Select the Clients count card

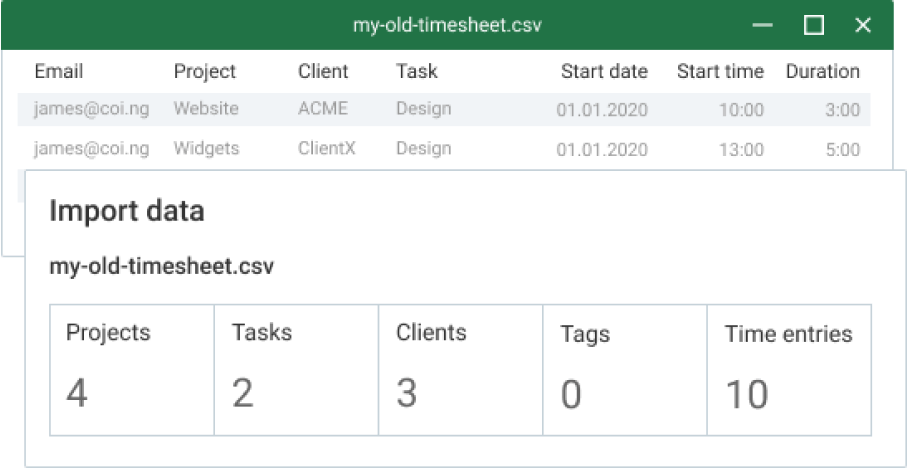[460, 370]
